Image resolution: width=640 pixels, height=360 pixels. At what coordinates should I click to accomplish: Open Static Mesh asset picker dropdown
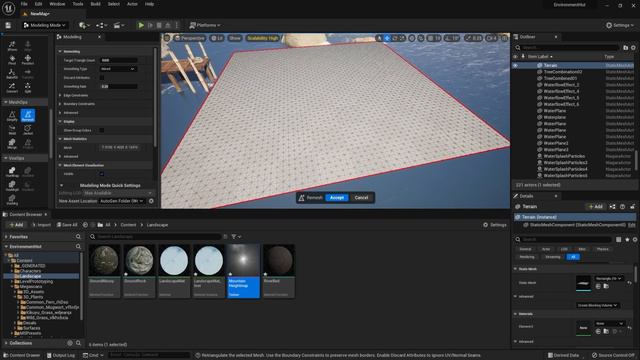(x=609, y=278)
